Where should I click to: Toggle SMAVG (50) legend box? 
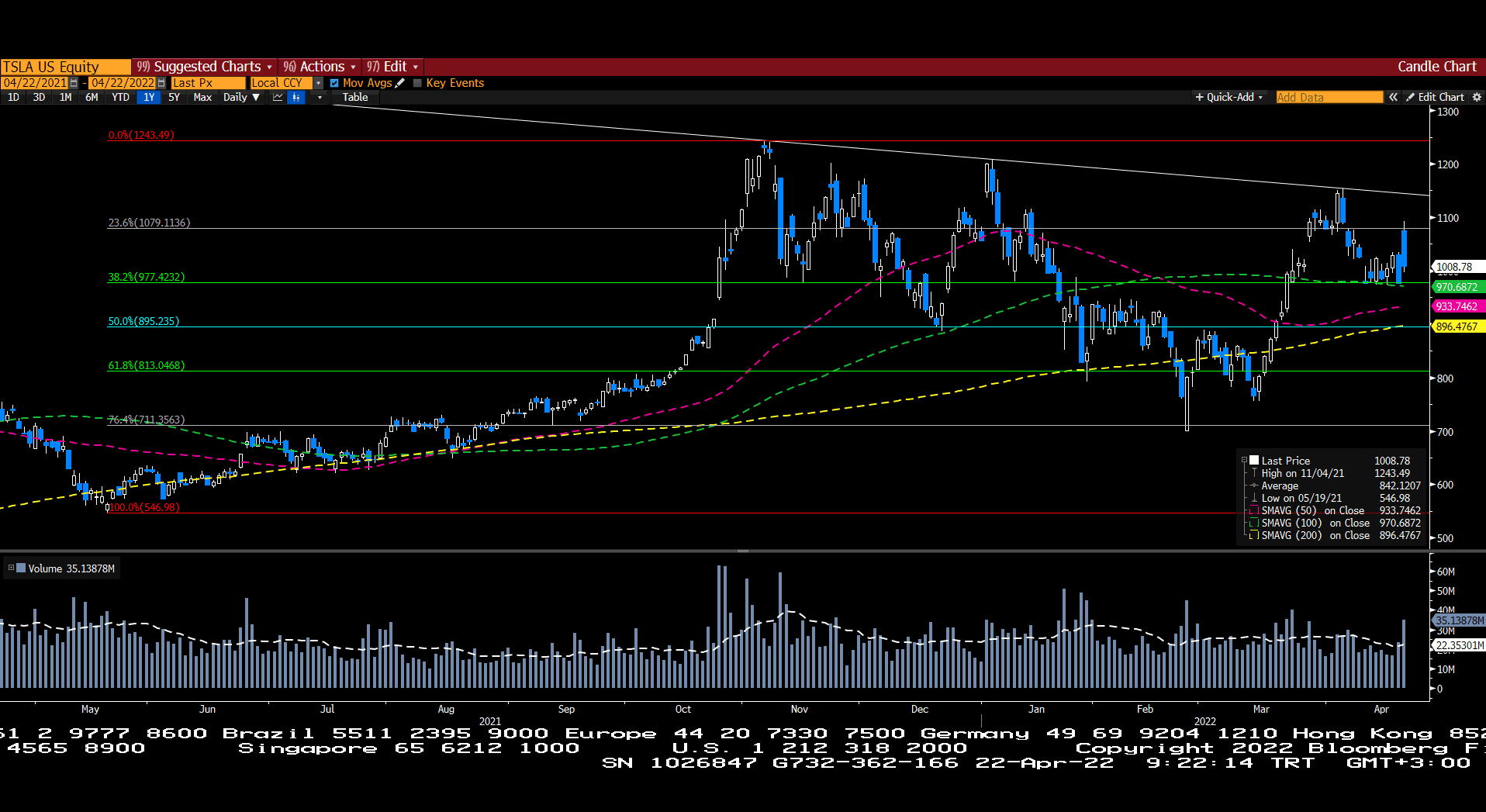[1254, 510]
